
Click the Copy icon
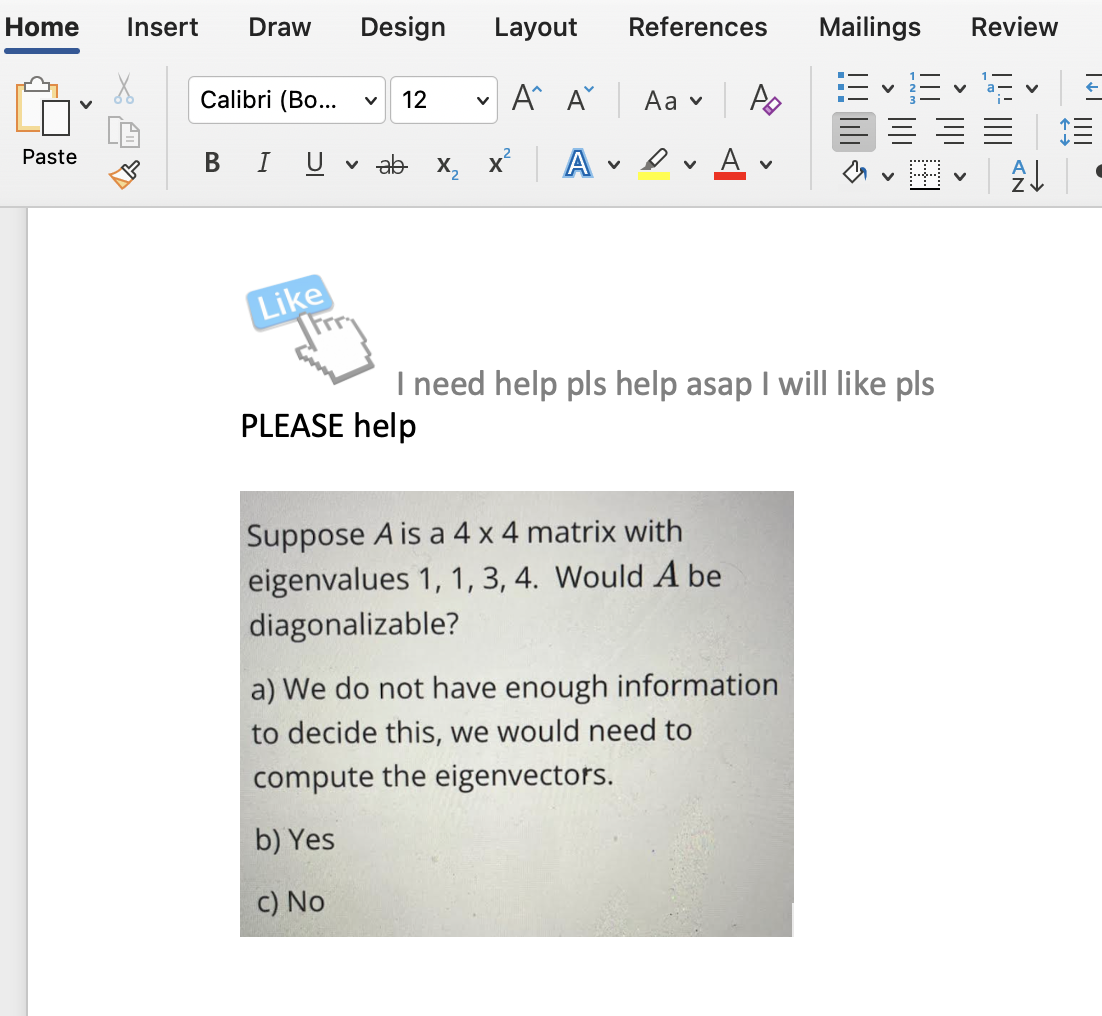pyautogui.click(x=124, y=132)
